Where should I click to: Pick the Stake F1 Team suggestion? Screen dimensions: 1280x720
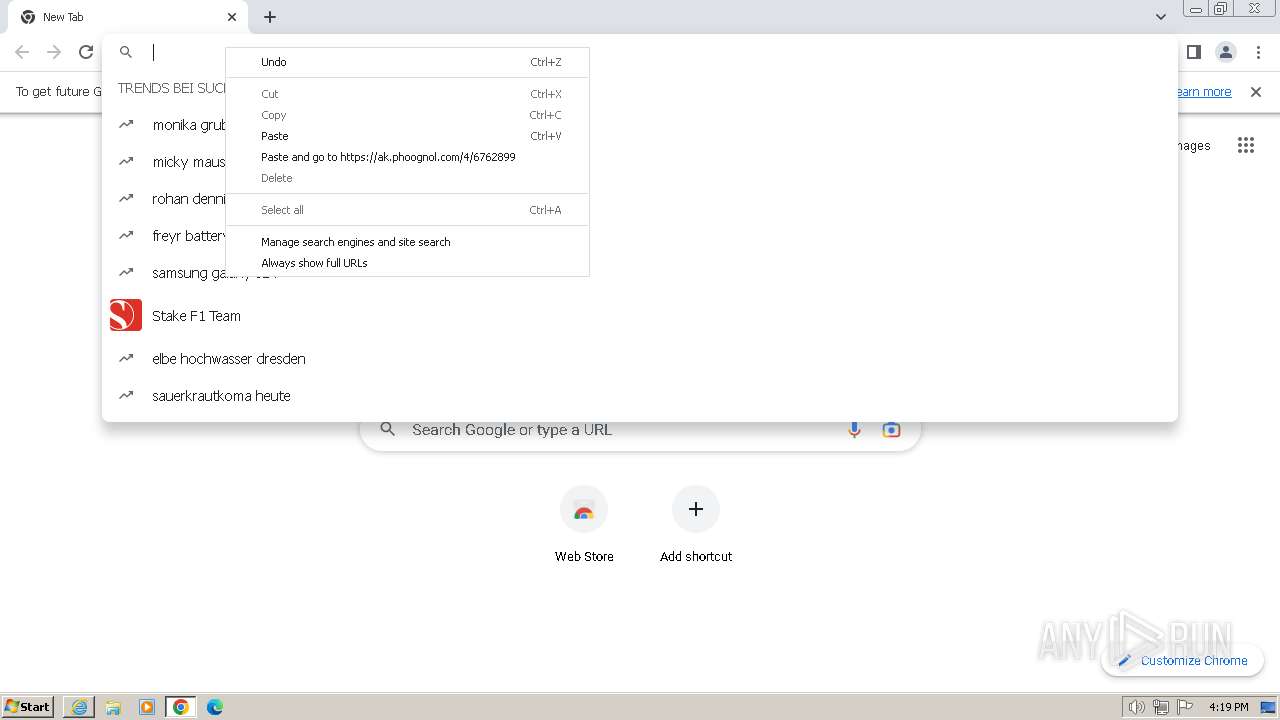(x=640, y=316)
